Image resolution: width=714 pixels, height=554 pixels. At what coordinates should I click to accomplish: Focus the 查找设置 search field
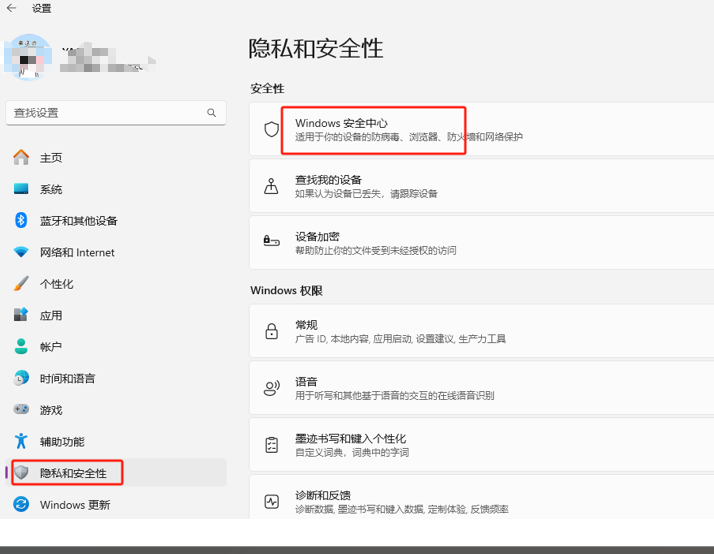coord(116,112)
